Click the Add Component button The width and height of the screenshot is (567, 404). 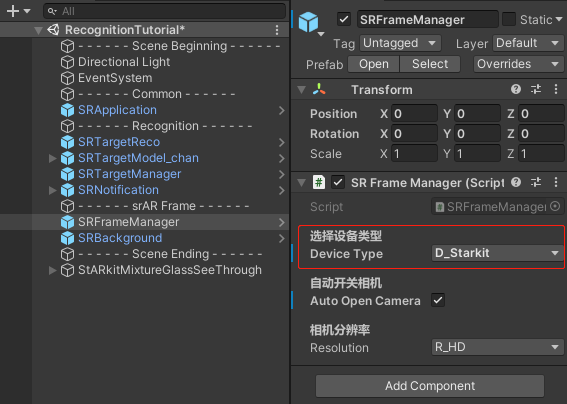coord(430,386)
